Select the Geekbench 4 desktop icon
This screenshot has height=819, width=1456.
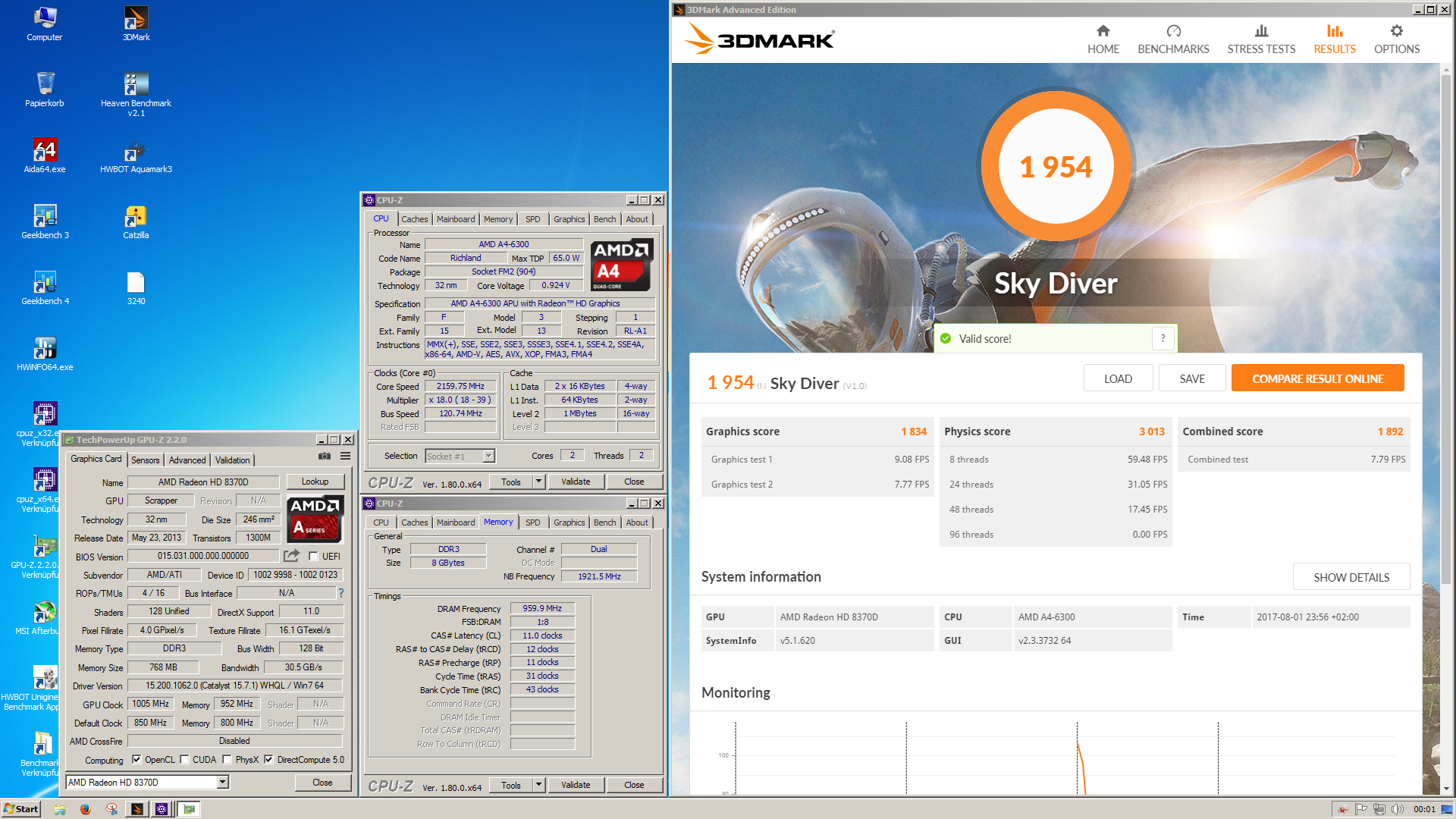45,287
